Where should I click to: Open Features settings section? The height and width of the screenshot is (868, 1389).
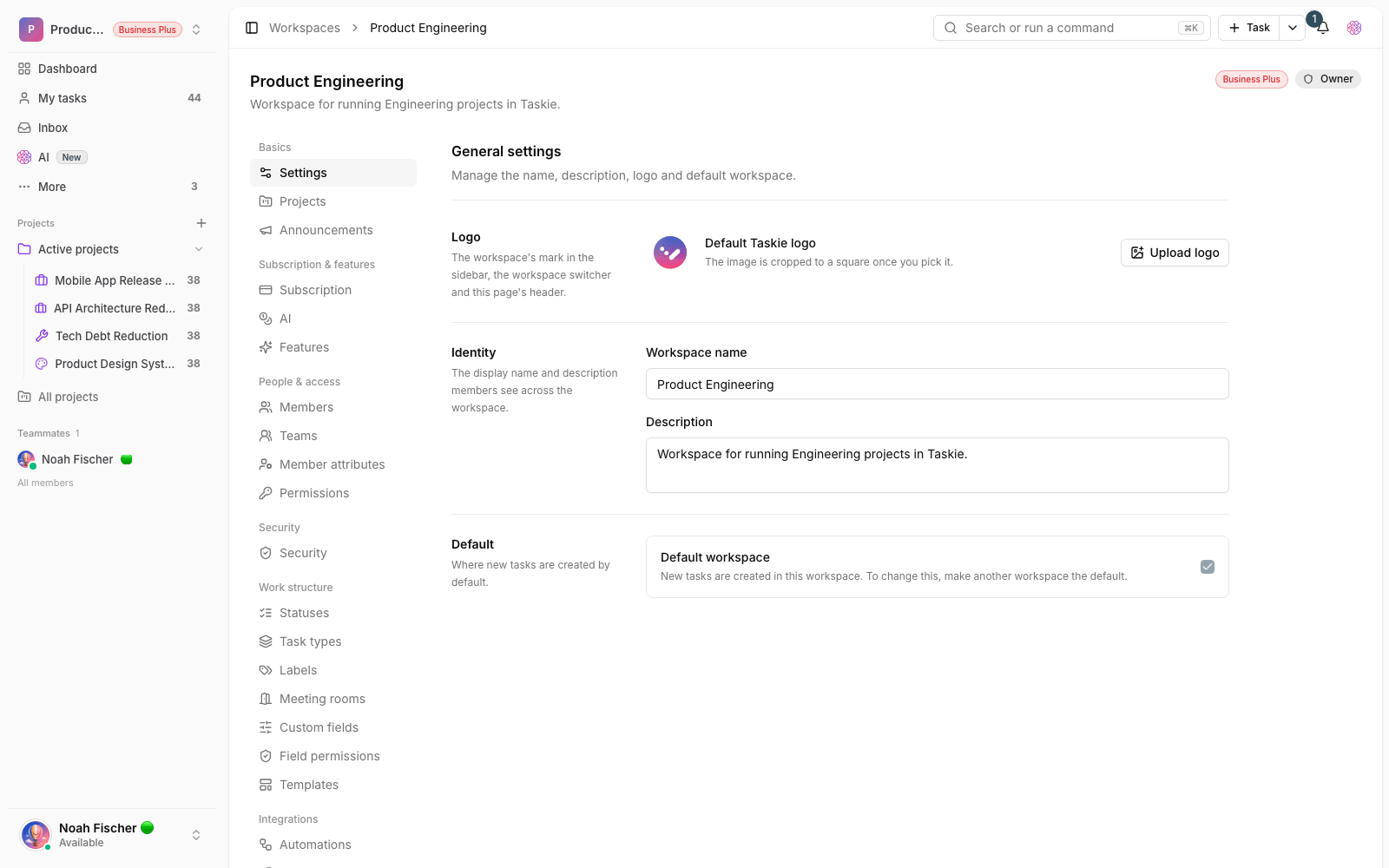pos(333,347)
